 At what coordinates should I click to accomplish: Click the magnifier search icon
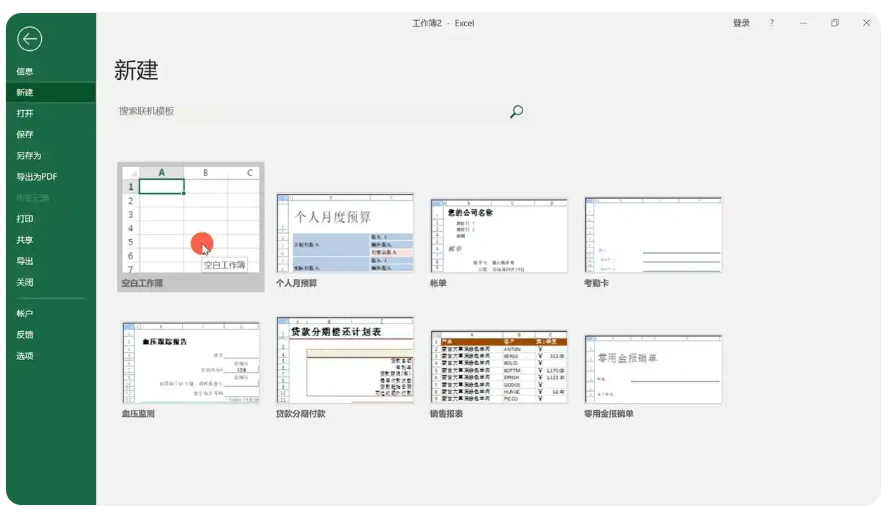click(x=516, y=112)
